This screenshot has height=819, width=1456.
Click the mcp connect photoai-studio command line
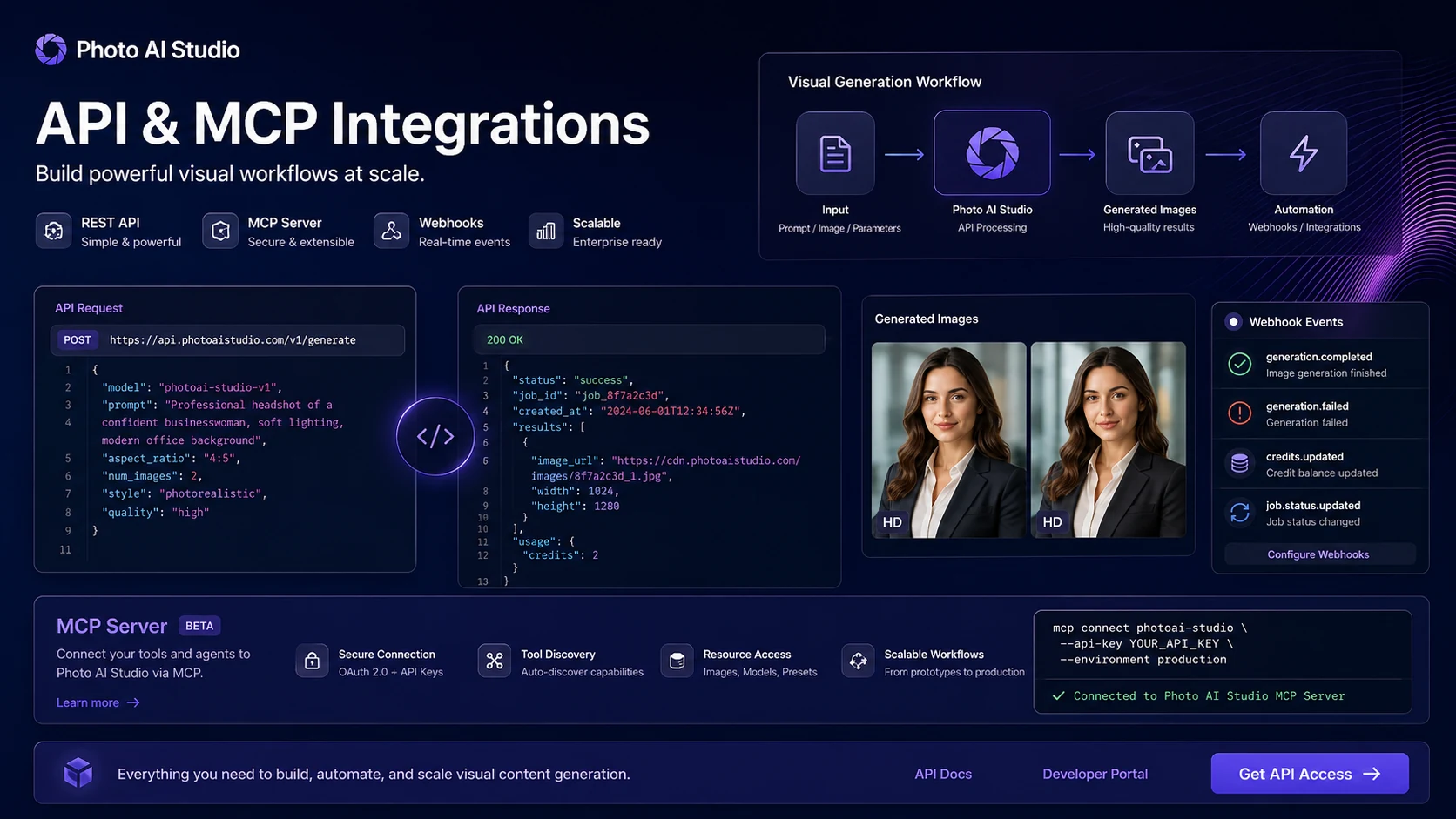tap(1149, 628)
